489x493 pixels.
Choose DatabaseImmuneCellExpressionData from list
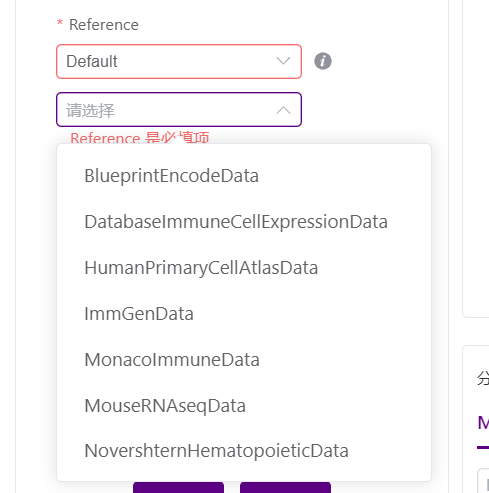pos(244,222)
